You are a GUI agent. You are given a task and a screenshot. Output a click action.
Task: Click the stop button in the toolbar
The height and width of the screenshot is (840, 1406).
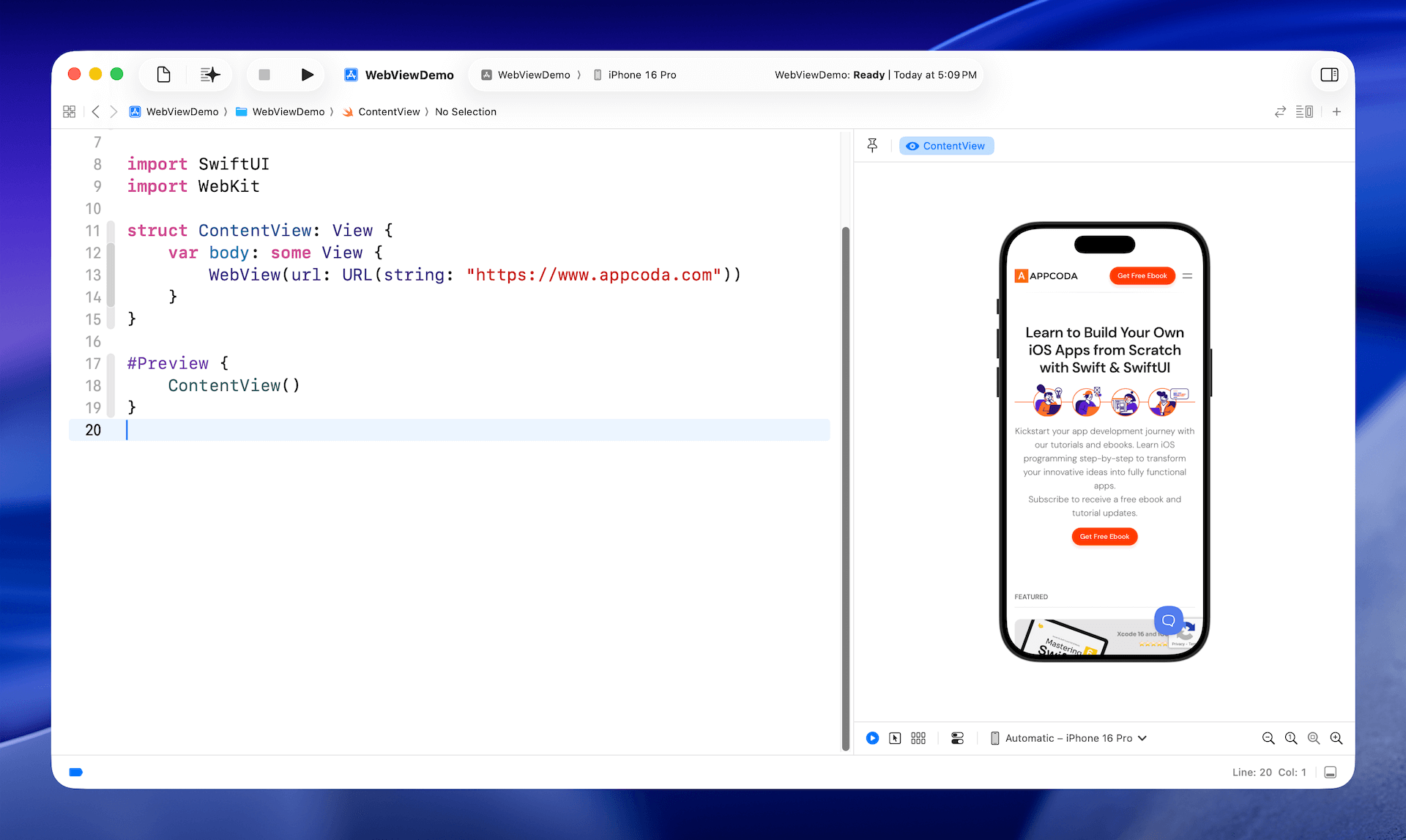[264, 74]
